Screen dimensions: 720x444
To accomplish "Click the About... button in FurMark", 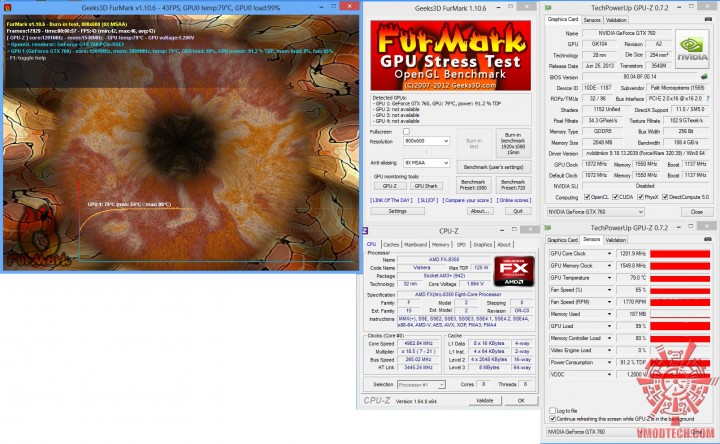I will (x=480, y=211).
